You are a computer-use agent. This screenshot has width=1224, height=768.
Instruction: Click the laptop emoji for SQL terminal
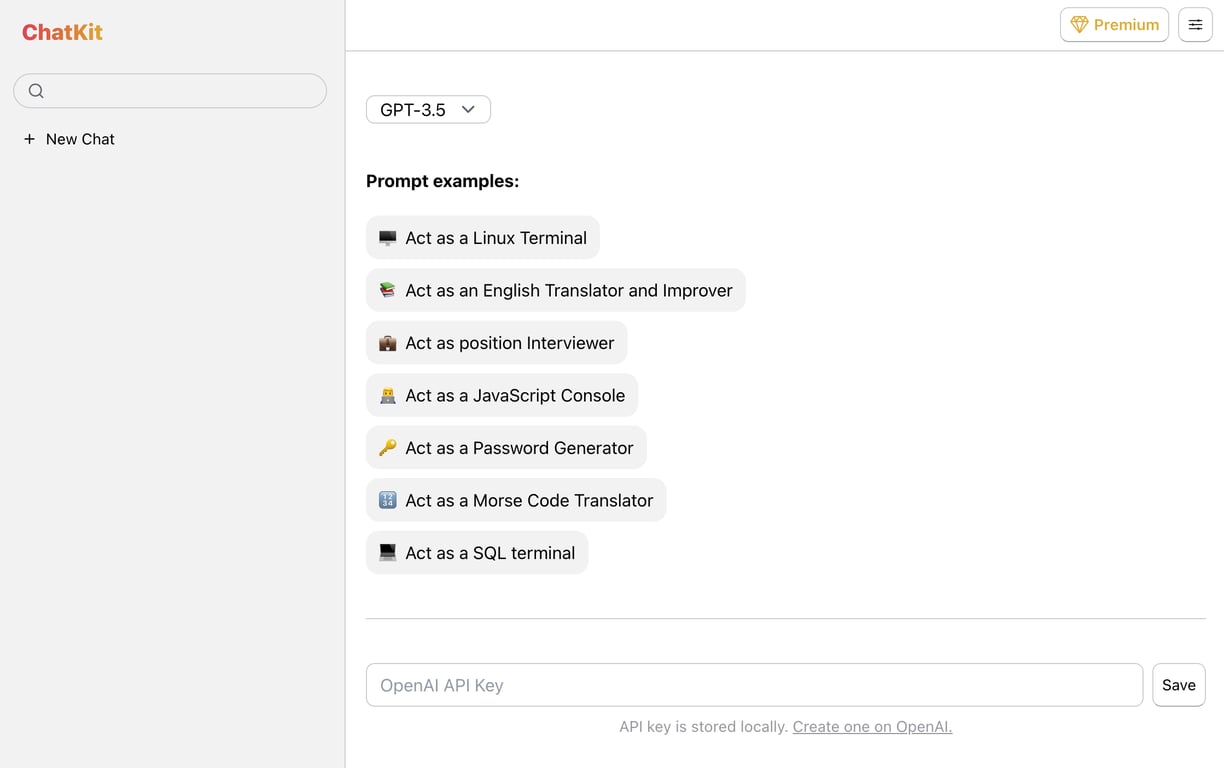point(387,553)
